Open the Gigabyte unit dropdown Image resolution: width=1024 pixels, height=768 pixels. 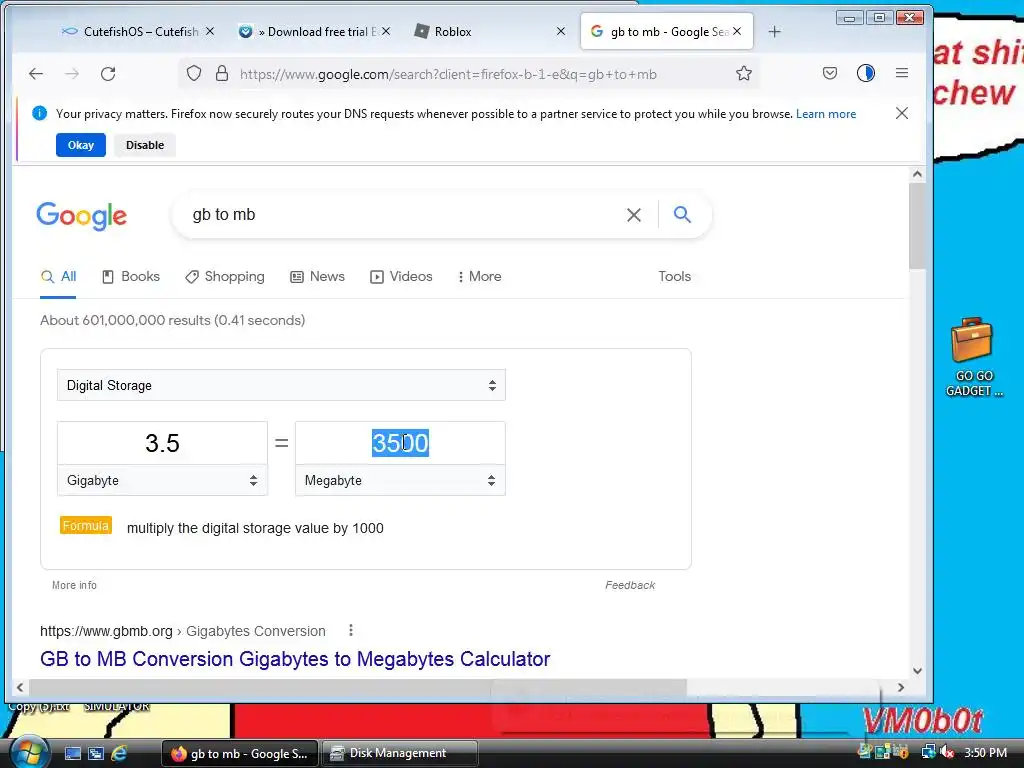[x=163, y=480]
